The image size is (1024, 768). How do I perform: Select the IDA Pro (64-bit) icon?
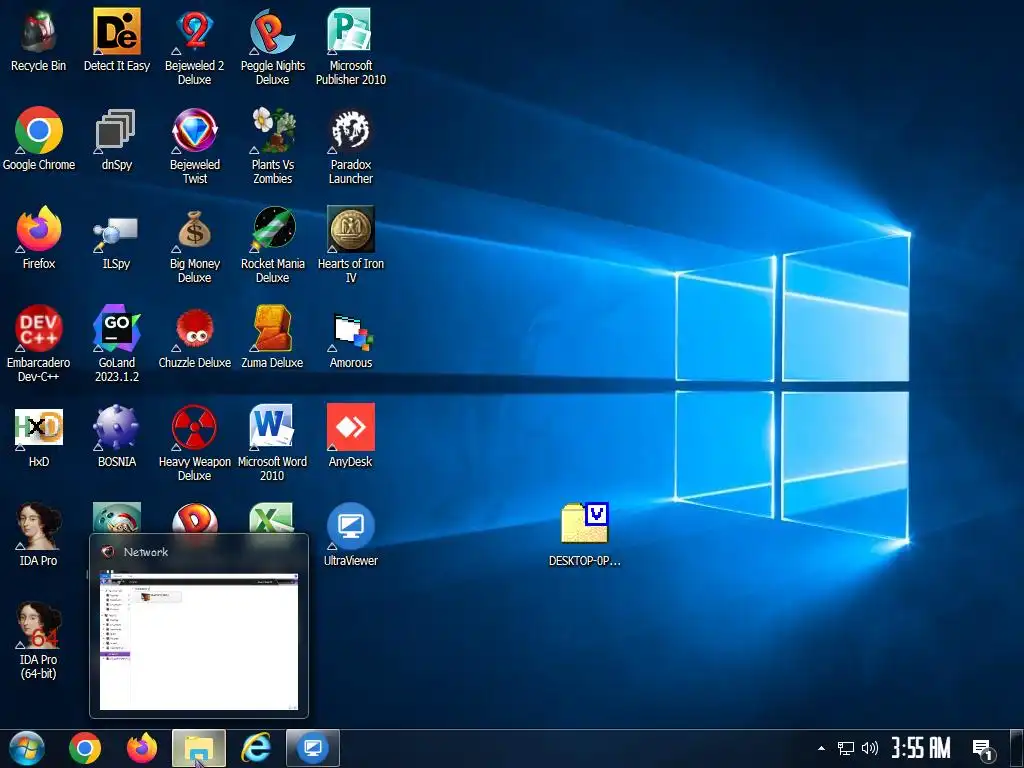(x=39, y=641)
